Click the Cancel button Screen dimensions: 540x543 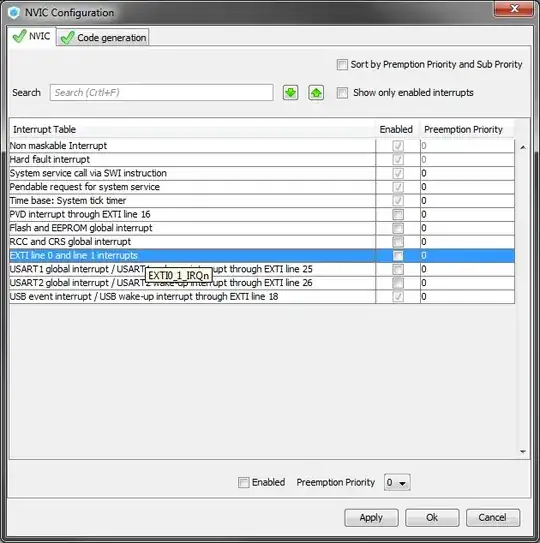[493, 518]
